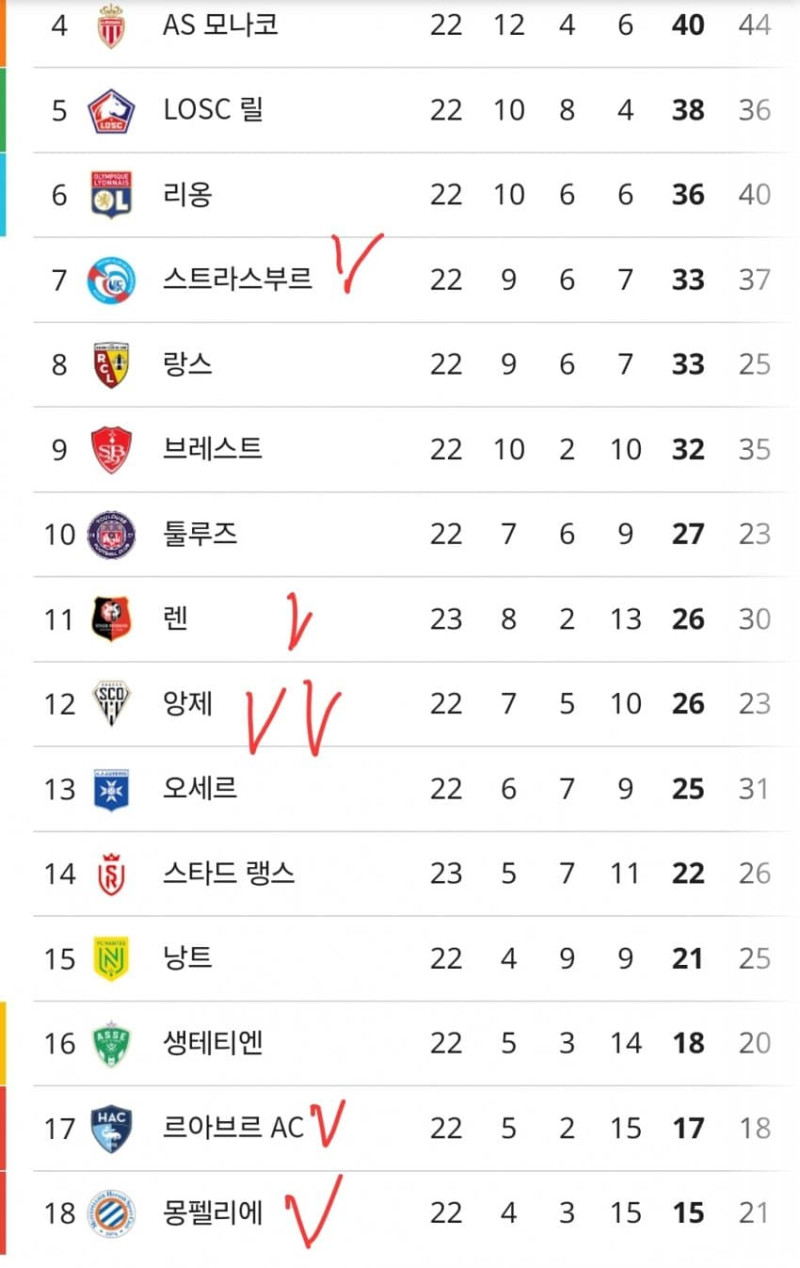
Task: Open the 렌 black-red crest
Action: point(110,619)
